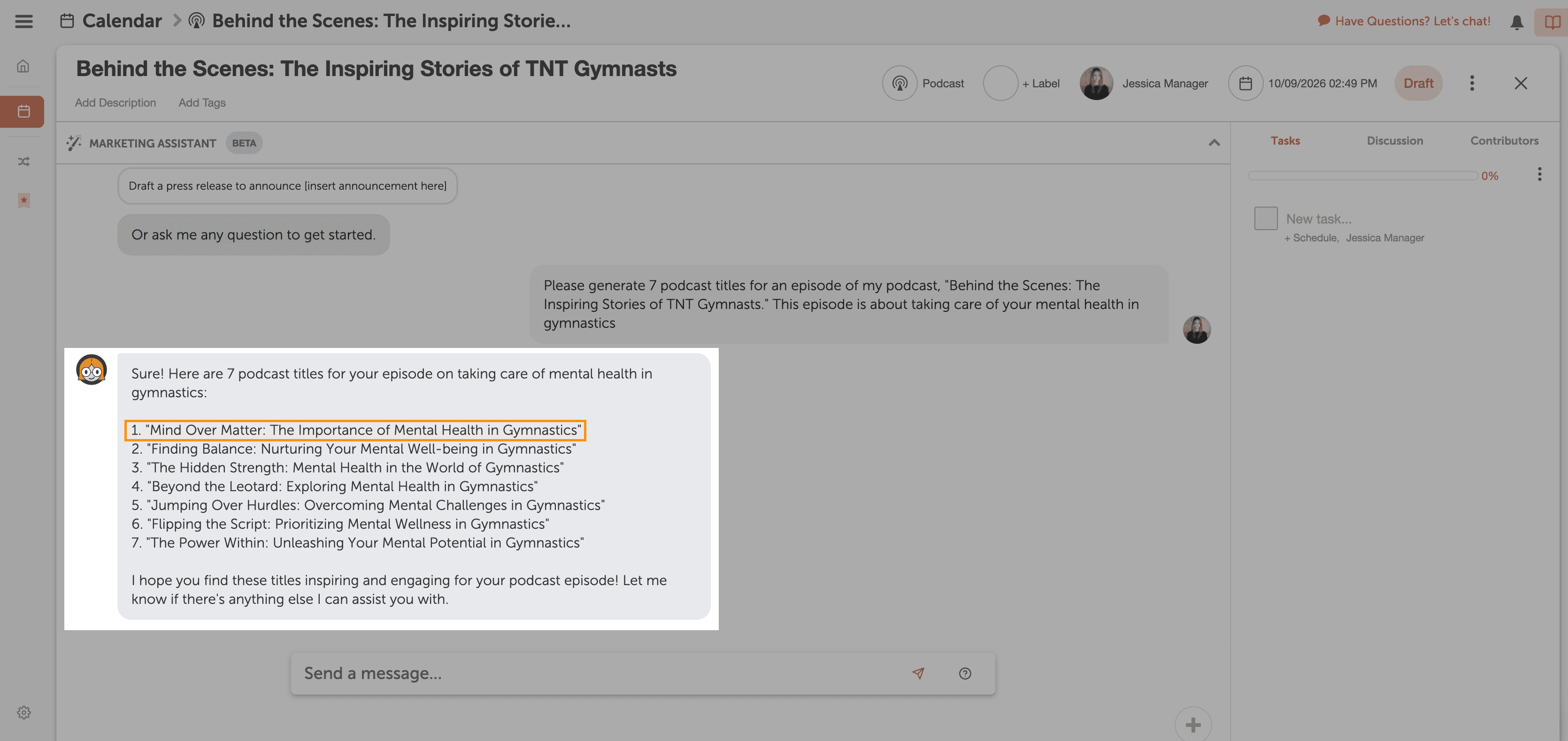Click the tasks progress bar
Image resolution: width=1568 pixels, height=741 pixels.
(x=1362, y=176)
